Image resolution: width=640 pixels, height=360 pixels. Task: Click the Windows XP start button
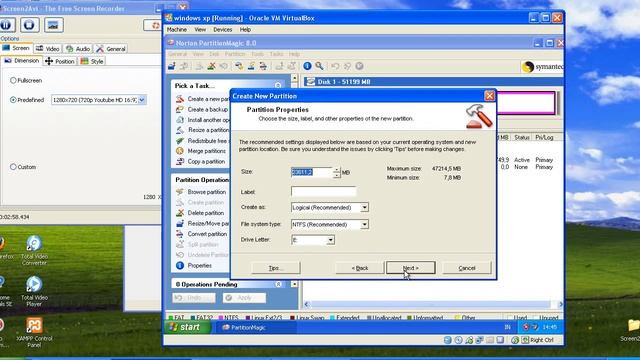pos(187,327)
